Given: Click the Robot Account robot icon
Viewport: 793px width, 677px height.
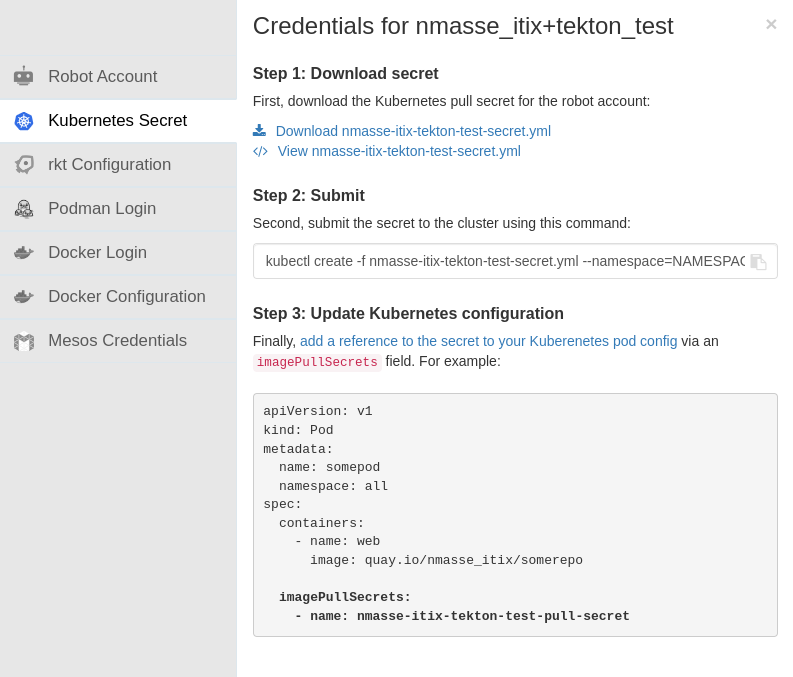Looking at the screenshot, I should 23,76.
